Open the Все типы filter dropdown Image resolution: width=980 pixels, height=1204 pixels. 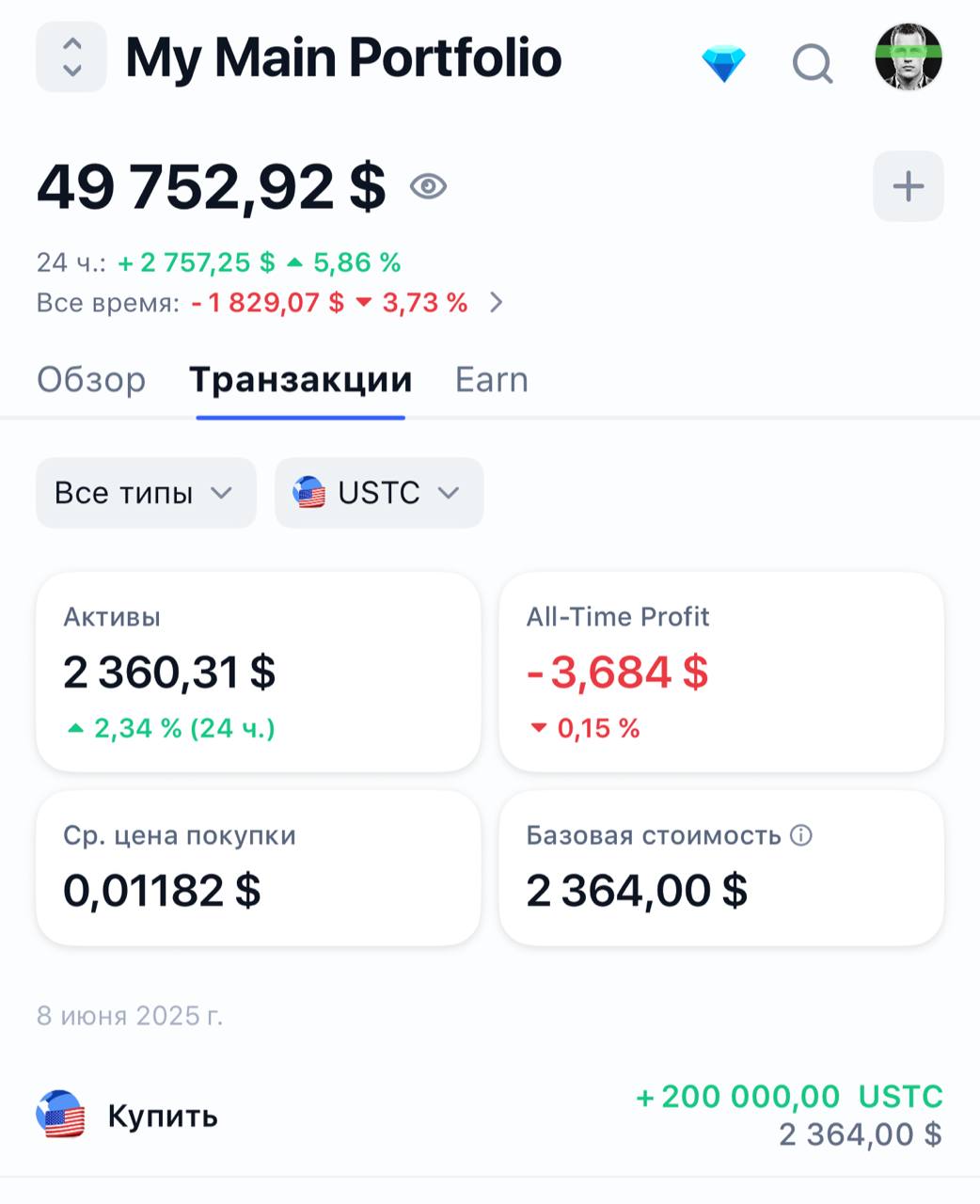point(146,493)
